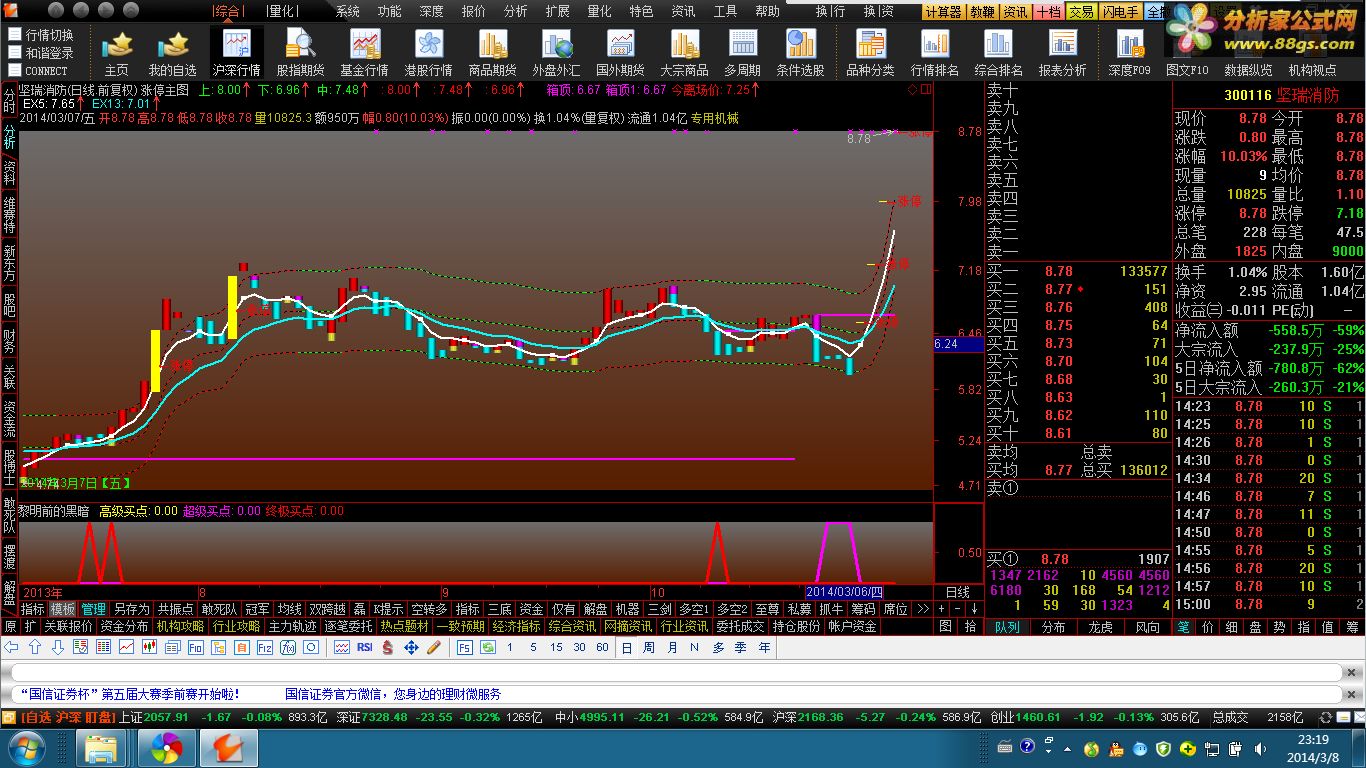Image resolution: width=1366 pixels, height=768 pixels.
Task: Open 大宗商品 bulk commodities icon
Action: (x=684, y=53)
